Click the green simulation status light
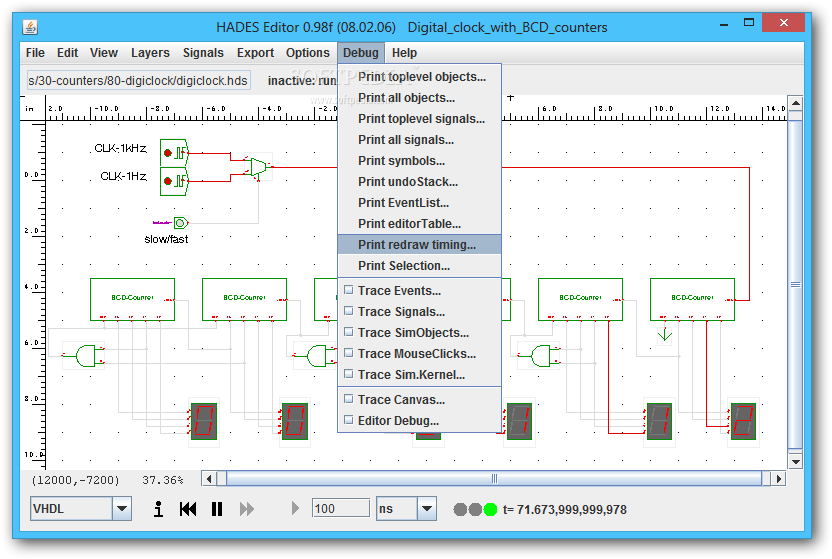The height and width of the screenshot is (559, 832). click(490, 510)
